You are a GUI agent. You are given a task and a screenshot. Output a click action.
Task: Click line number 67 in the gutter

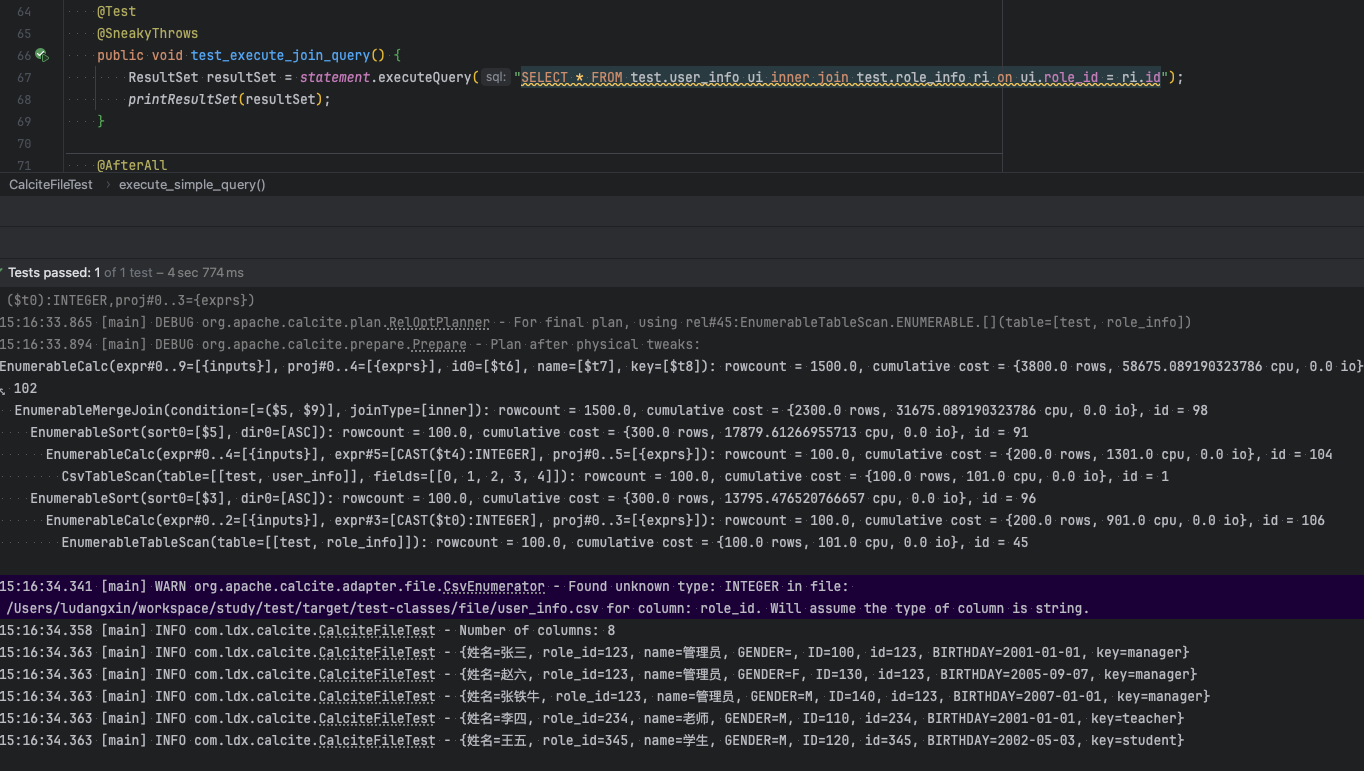click(x=24, y=78)
